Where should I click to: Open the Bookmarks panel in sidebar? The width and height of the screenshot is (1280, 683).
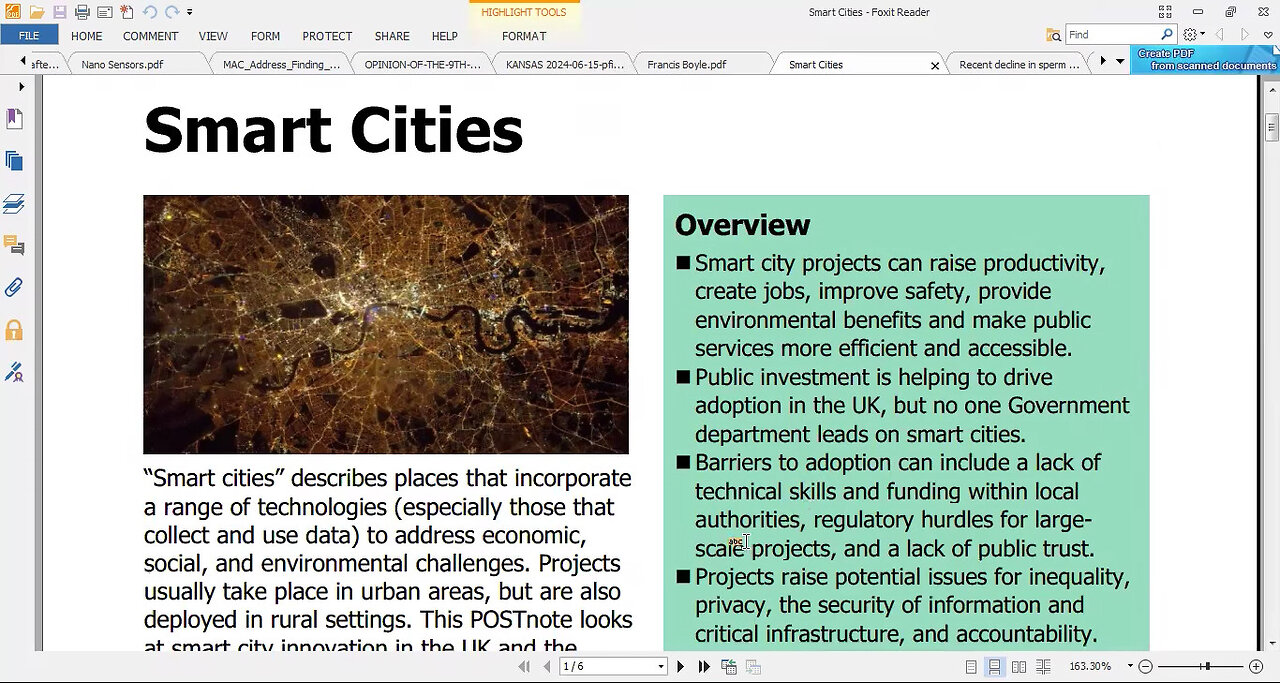pyautogui.click(x=14, y=119)
